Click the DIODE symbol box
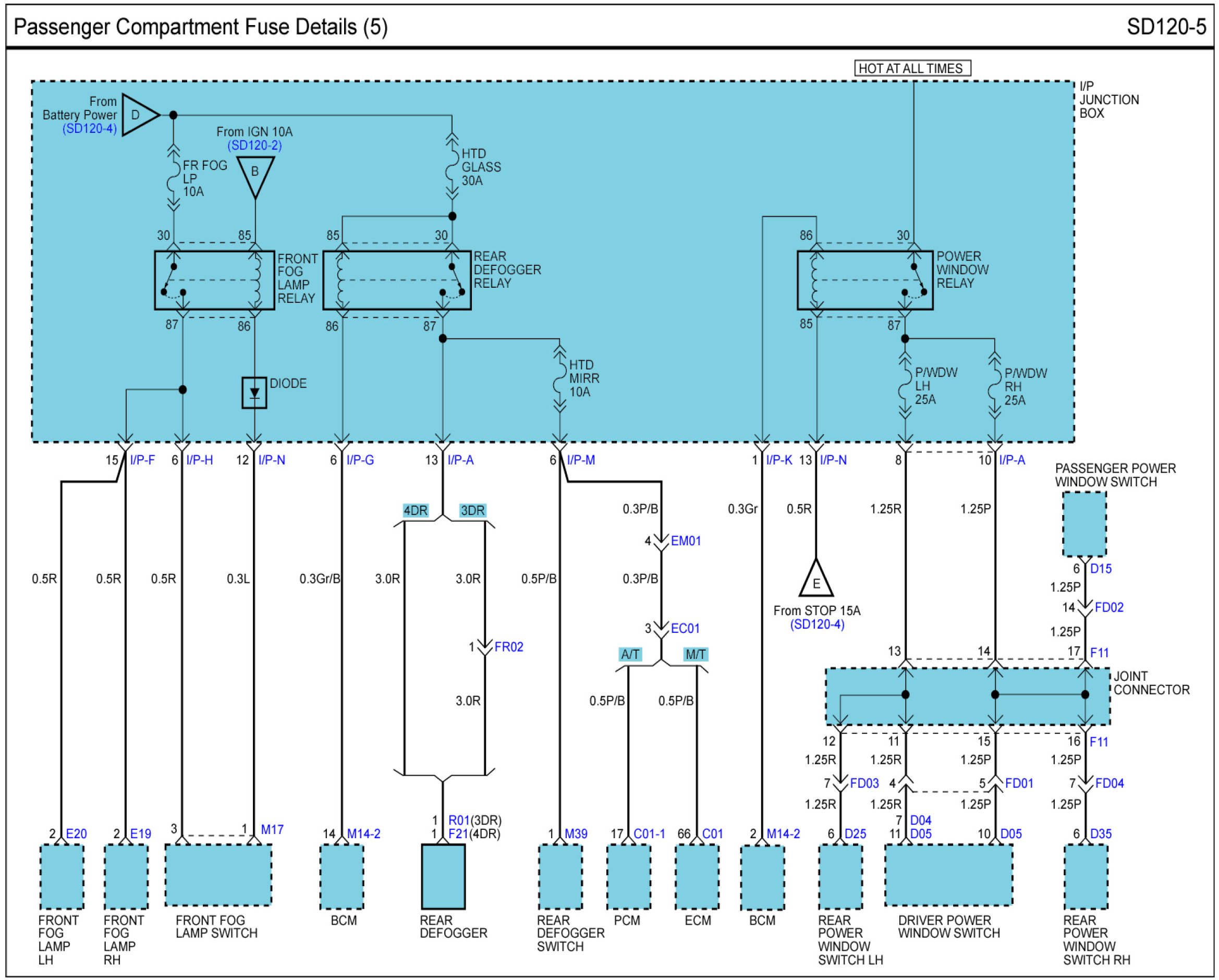 (x=254, y=393)
